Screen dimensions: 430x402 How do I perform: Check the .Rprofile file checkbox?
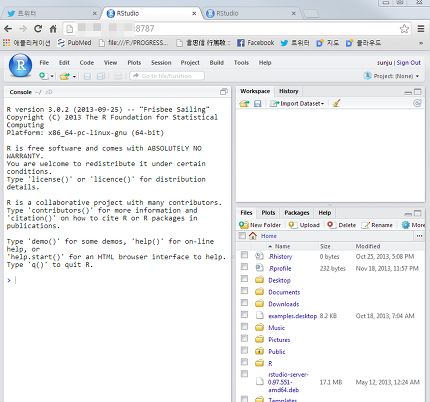[244, 267]
